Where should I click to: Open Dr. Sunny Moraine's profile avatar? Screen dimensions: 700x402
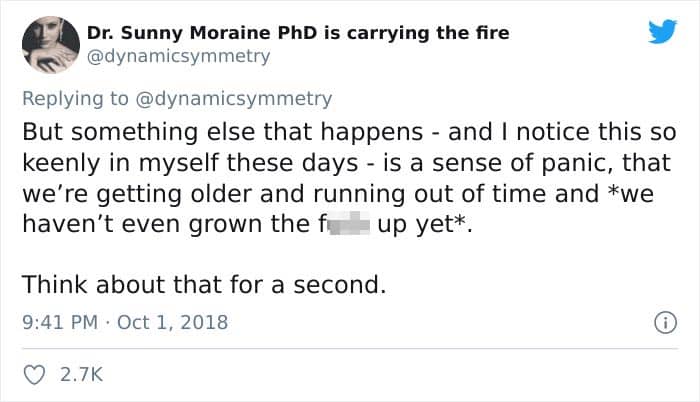click(51, 44)
